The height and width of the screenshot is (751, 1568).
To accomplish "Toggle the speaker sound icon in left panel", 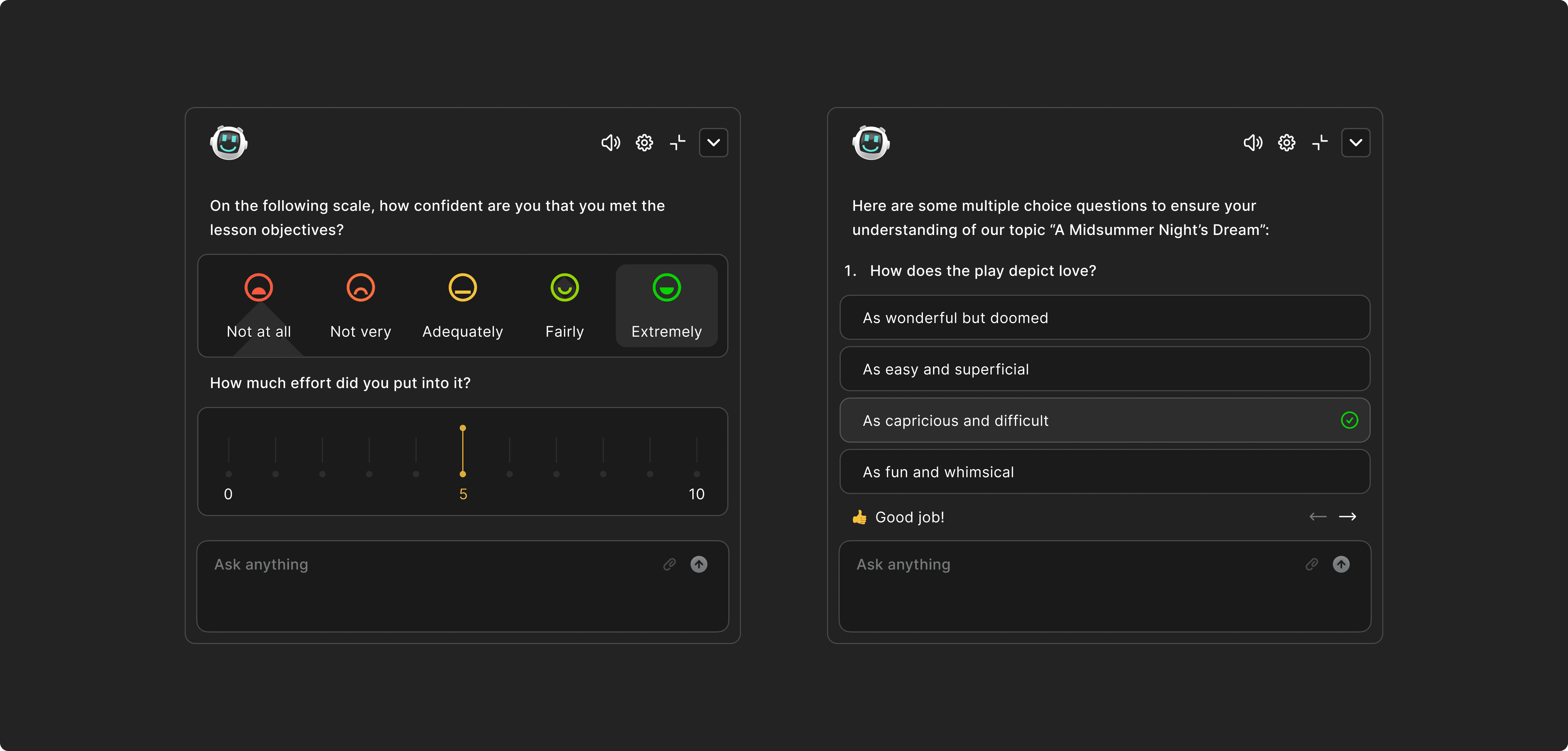I will click(x=610, y=143).
